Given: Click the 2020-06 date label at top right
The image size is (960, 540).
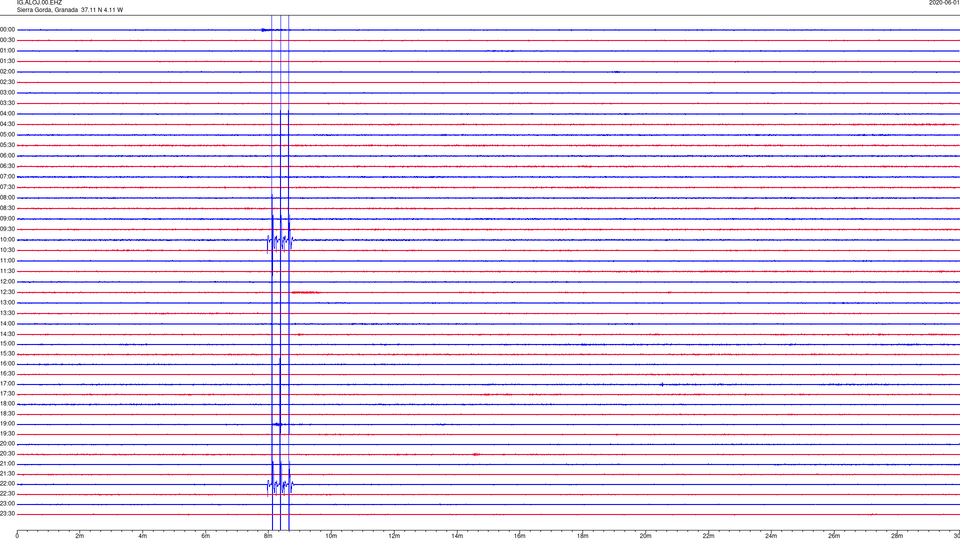Looking at the screenshot, I should (x=944, y=2).
